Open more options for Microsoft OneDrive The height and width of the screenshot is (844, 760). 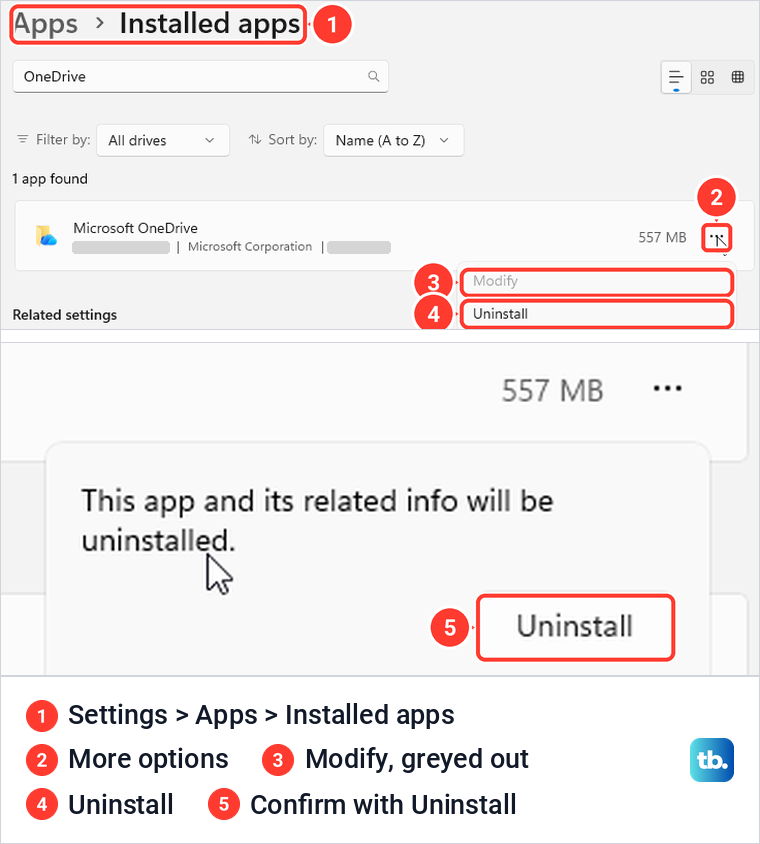(717, 238)
